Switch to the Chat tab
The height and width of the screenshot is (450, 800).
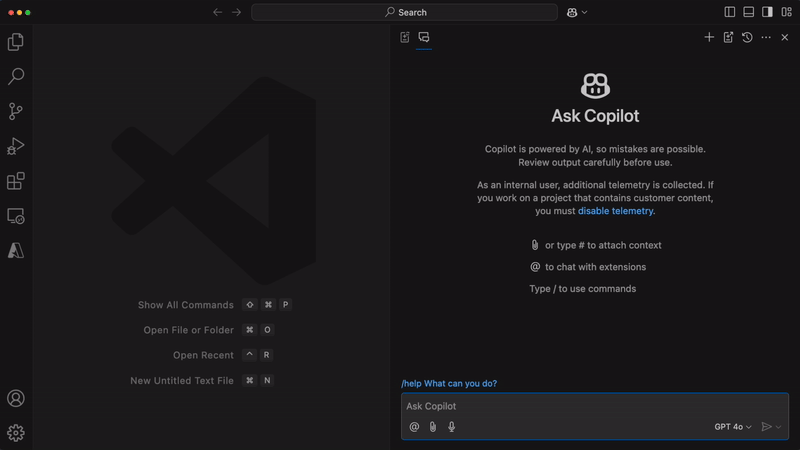tap(424, 37)
